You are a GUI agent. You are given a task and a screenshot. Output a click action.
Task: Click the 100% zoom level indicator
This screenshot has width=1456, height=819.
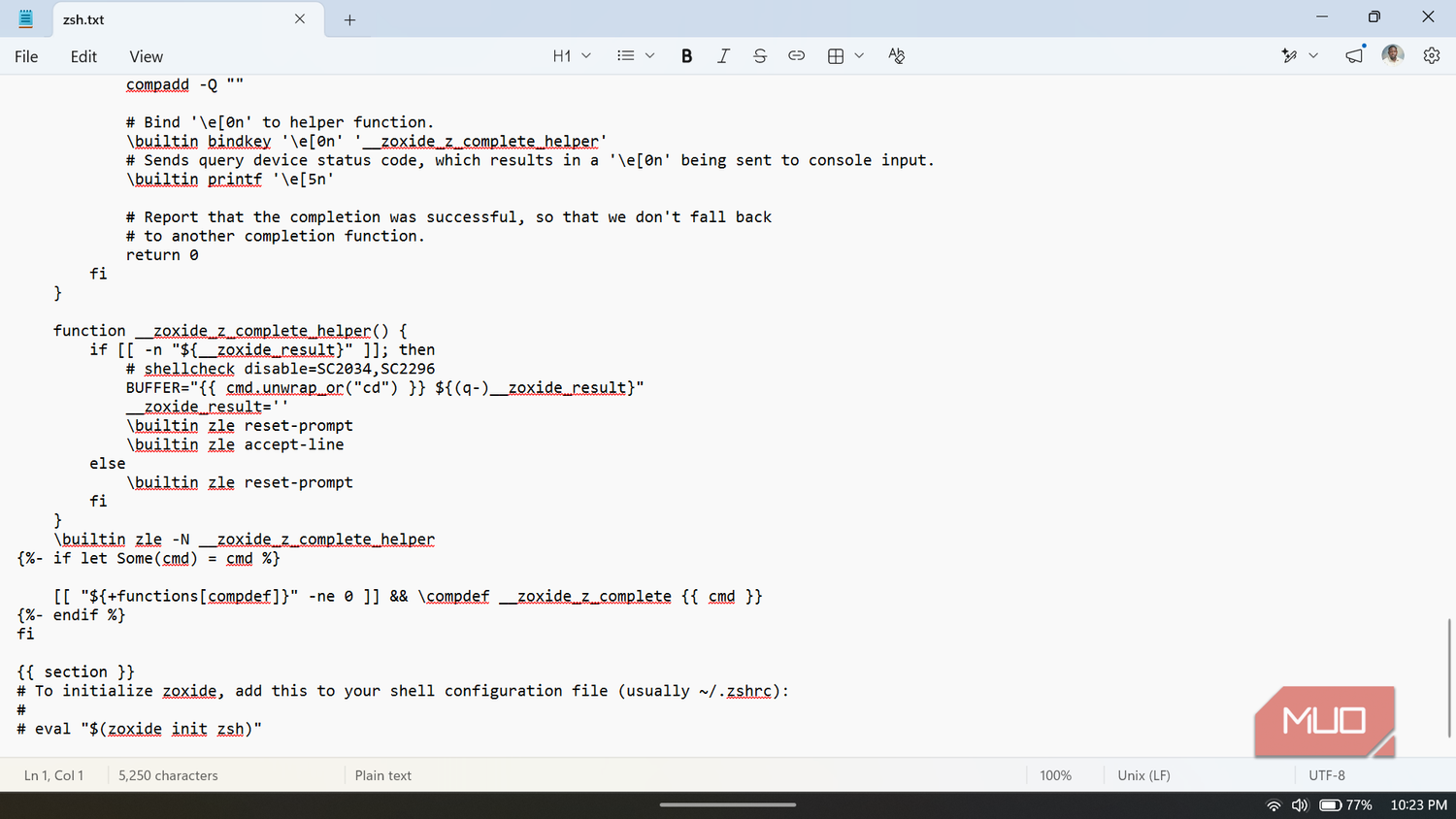tap(1056, 775)
